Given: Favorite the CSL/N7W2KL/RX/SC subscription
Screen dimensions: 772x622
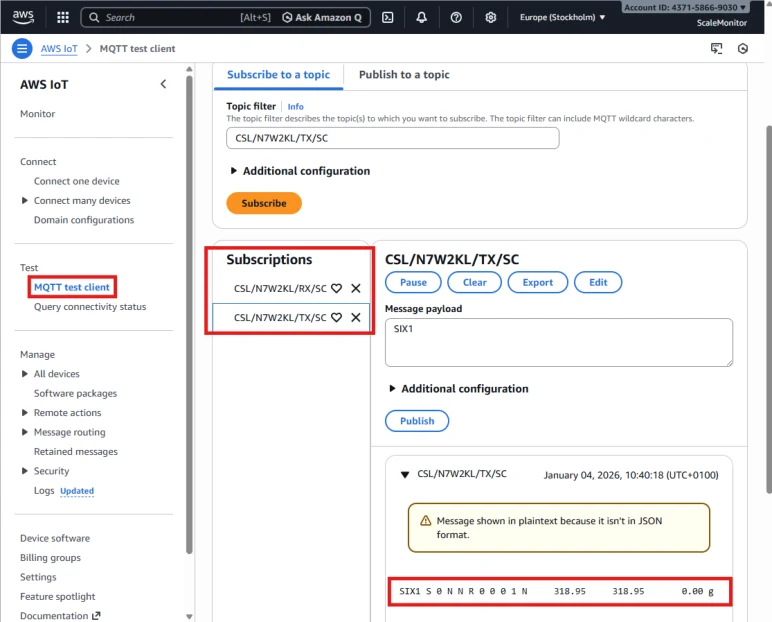Looking at the screenshot, I should click(336, 288).
